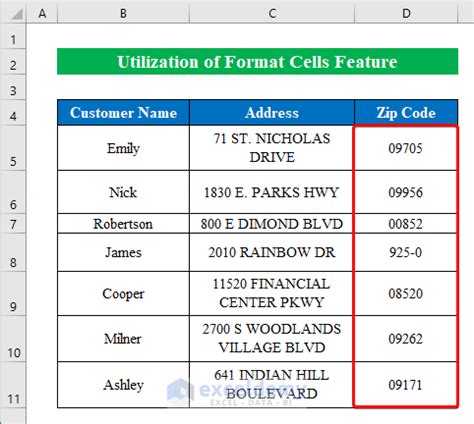
Task: Select row 9 header
Action: (x=13, y=294)
